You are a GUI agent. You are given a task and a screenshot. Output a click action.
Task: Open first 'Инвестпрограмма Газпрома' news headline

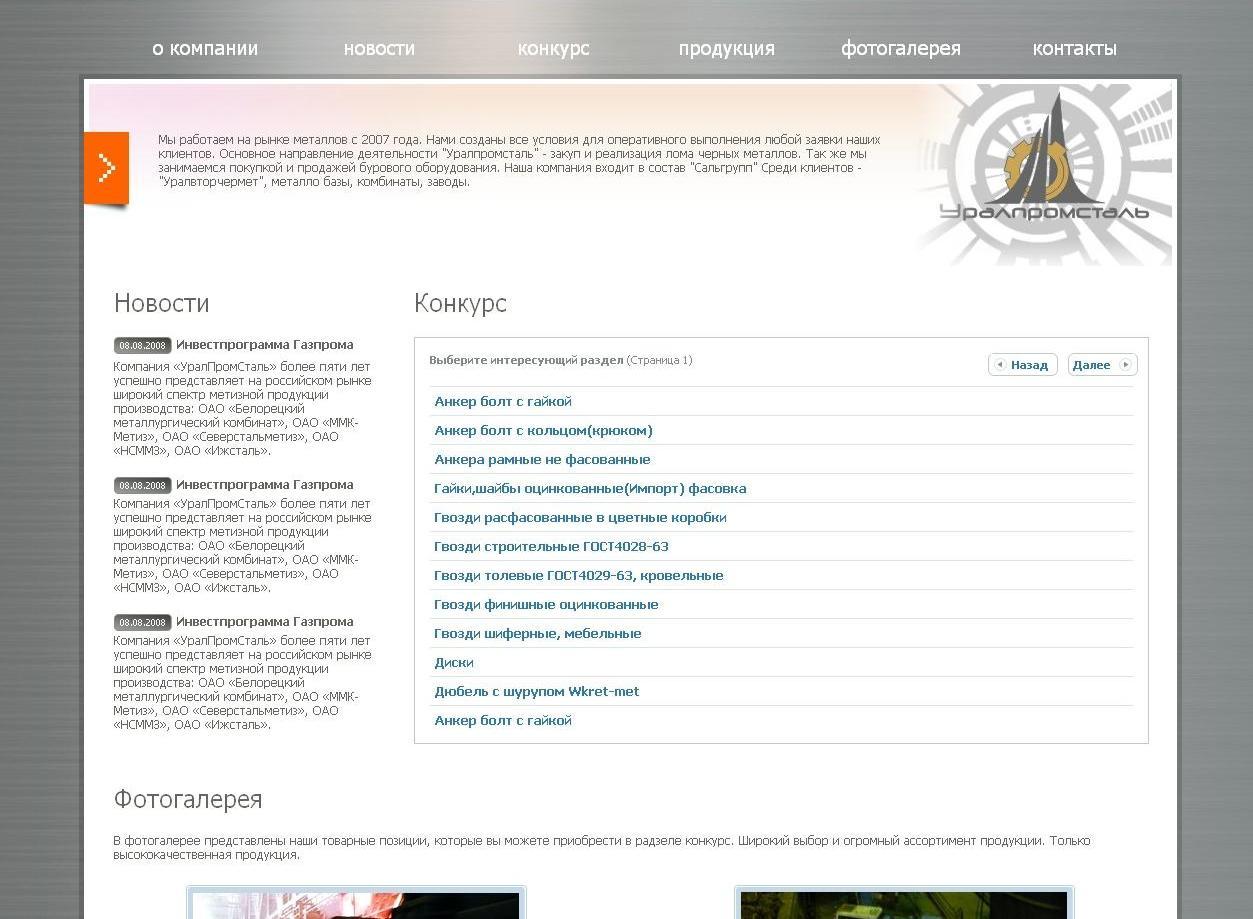pos(265,345)
